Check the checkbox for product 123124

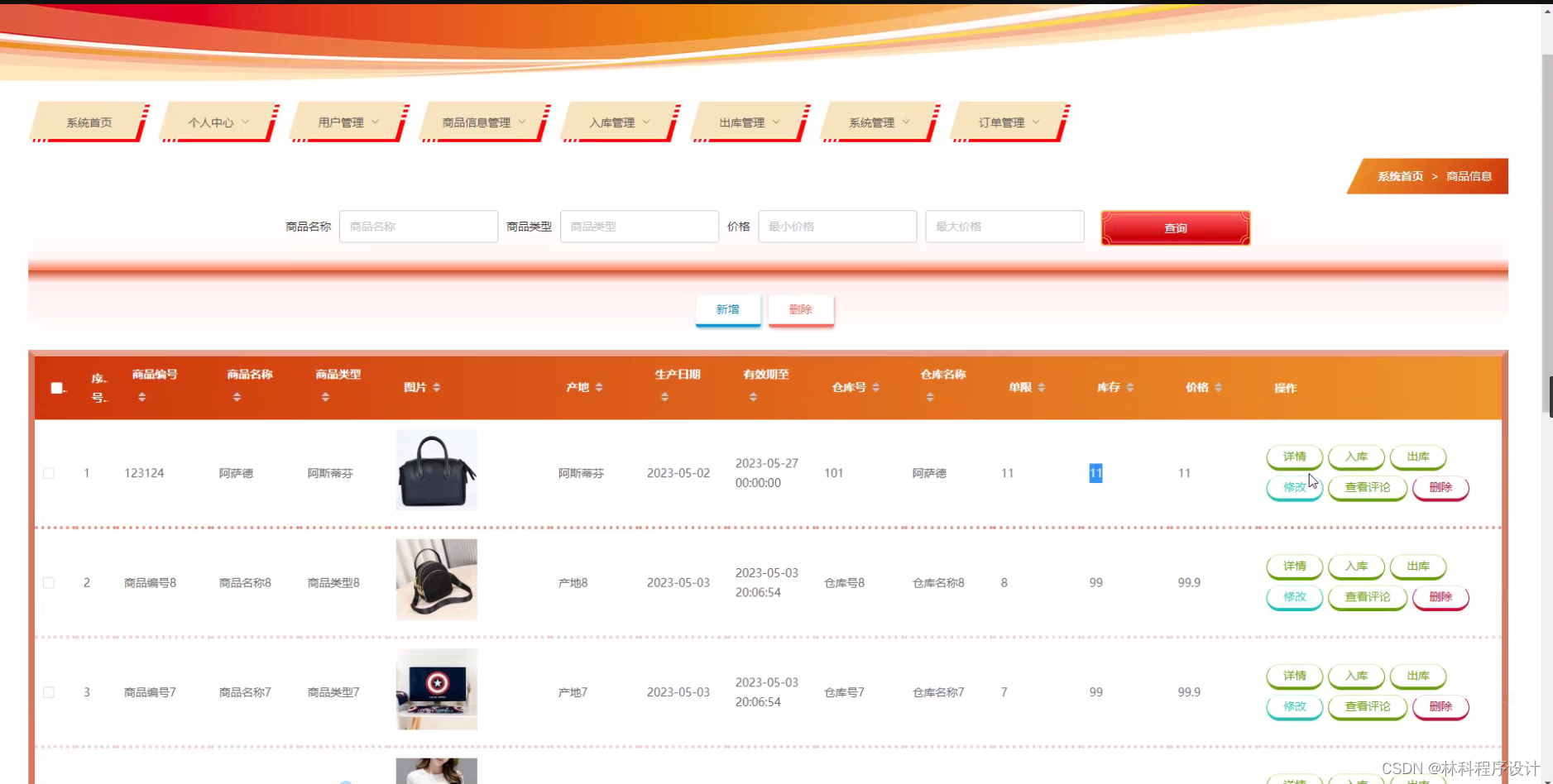coord(48,472)
